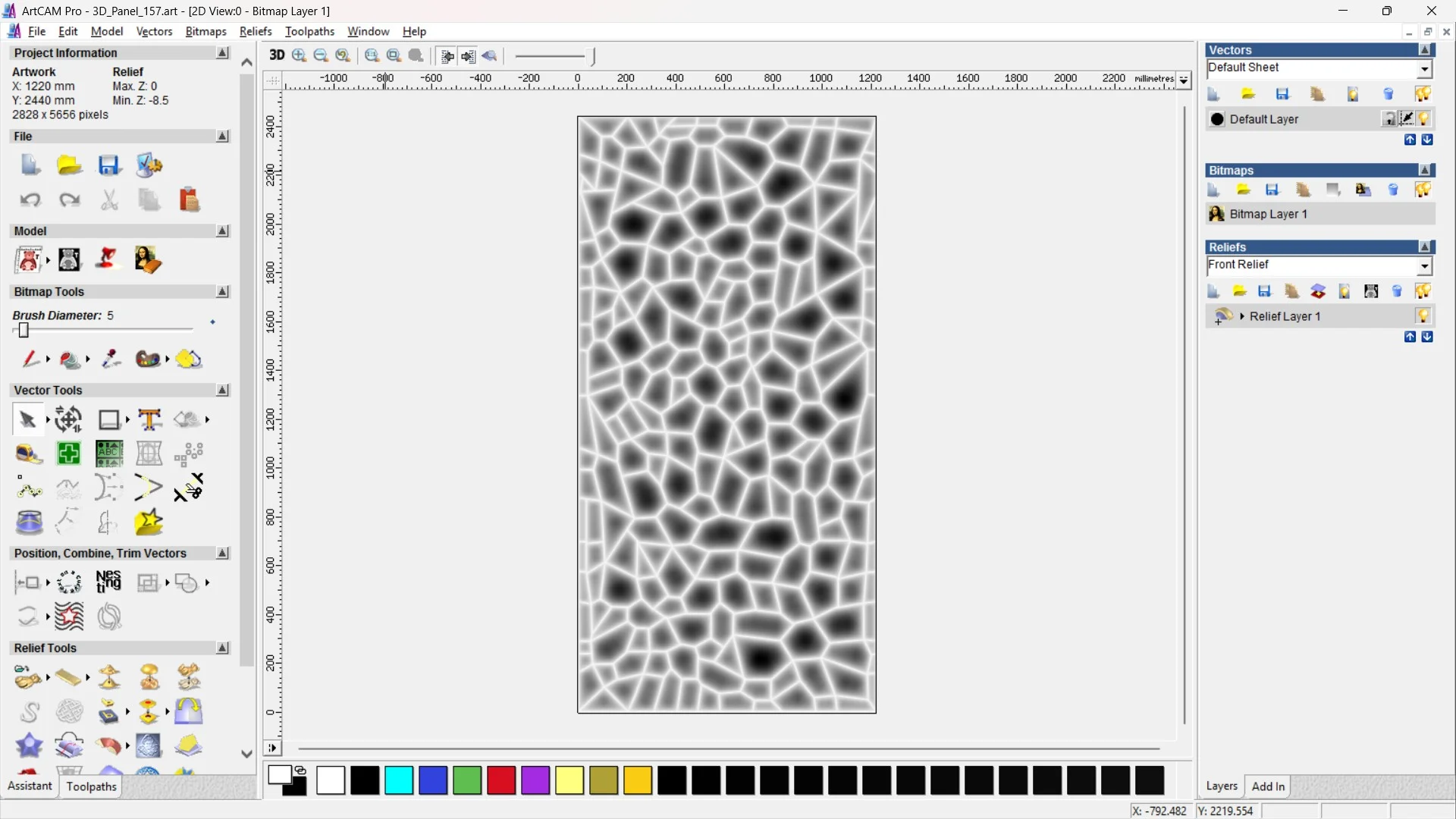1456x819 pixels.
Task: Click the Create Vector Text tool
Action: [x=149, y=419]
